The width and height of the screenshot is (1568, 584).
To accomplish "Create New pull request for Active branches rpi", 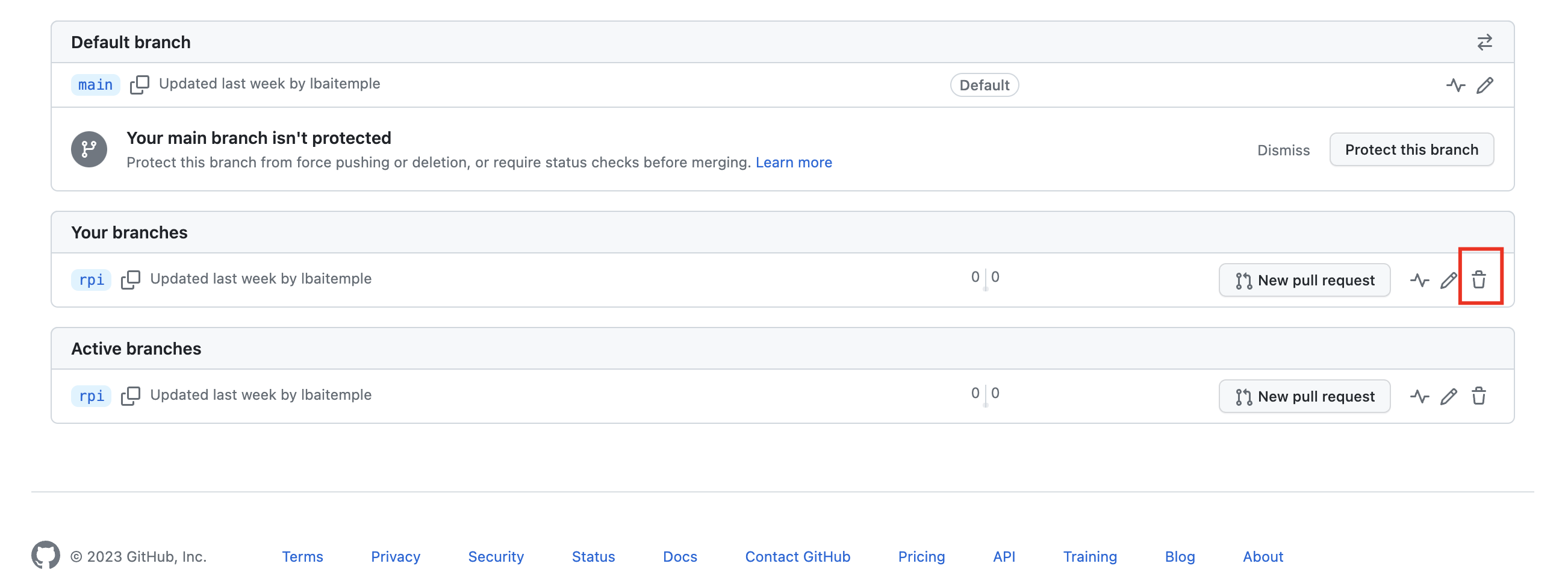I will tap(1304, 396).
